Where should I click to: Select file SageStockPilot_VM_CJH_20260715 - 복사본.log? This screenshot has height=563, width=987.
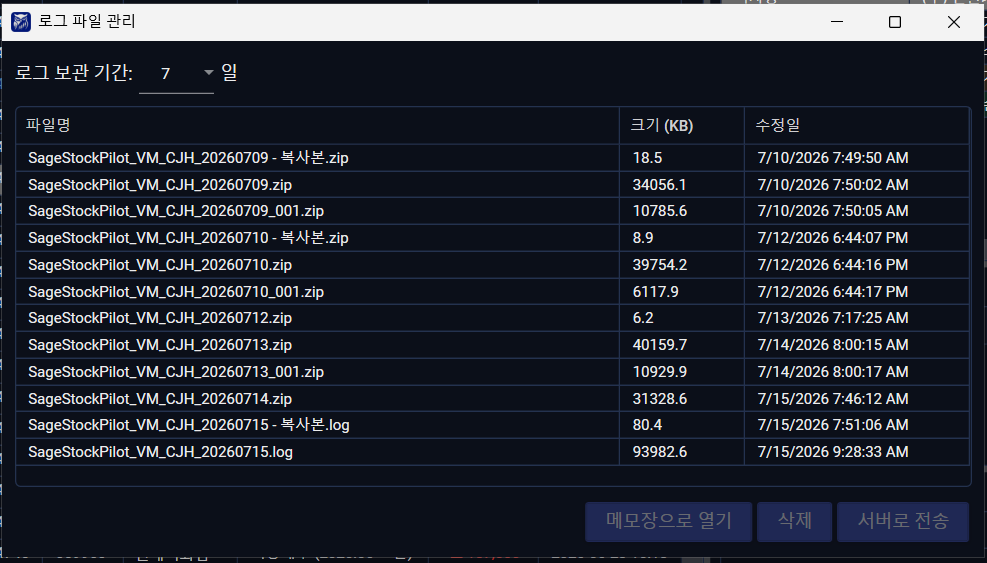click(x=189, y=425)
